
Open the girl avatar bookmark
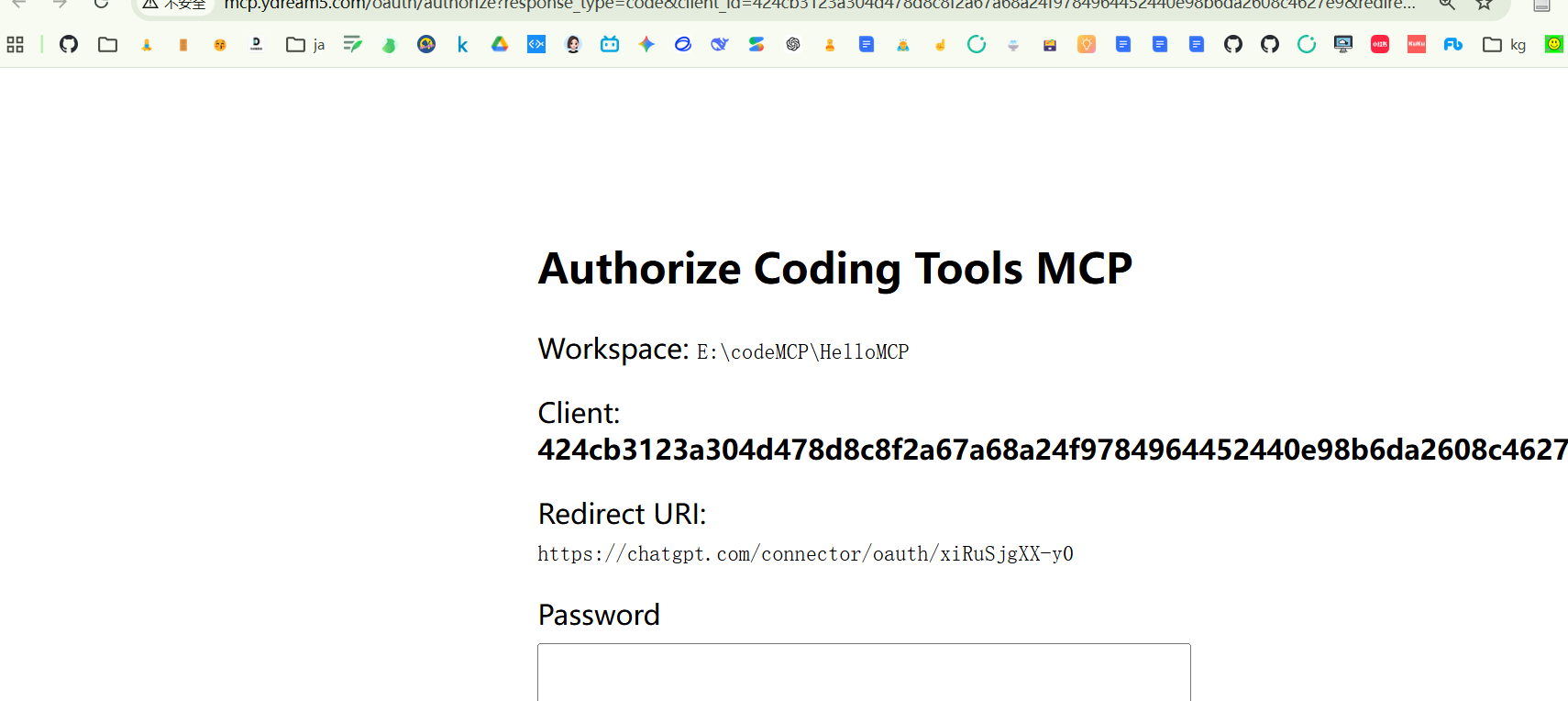[573, 44]
